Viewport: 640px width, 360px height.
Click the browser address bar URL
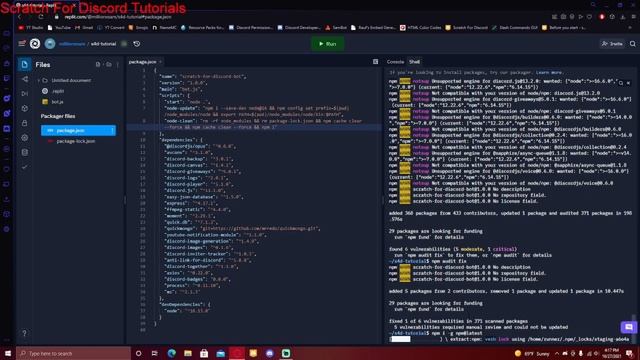click(118, 17)
